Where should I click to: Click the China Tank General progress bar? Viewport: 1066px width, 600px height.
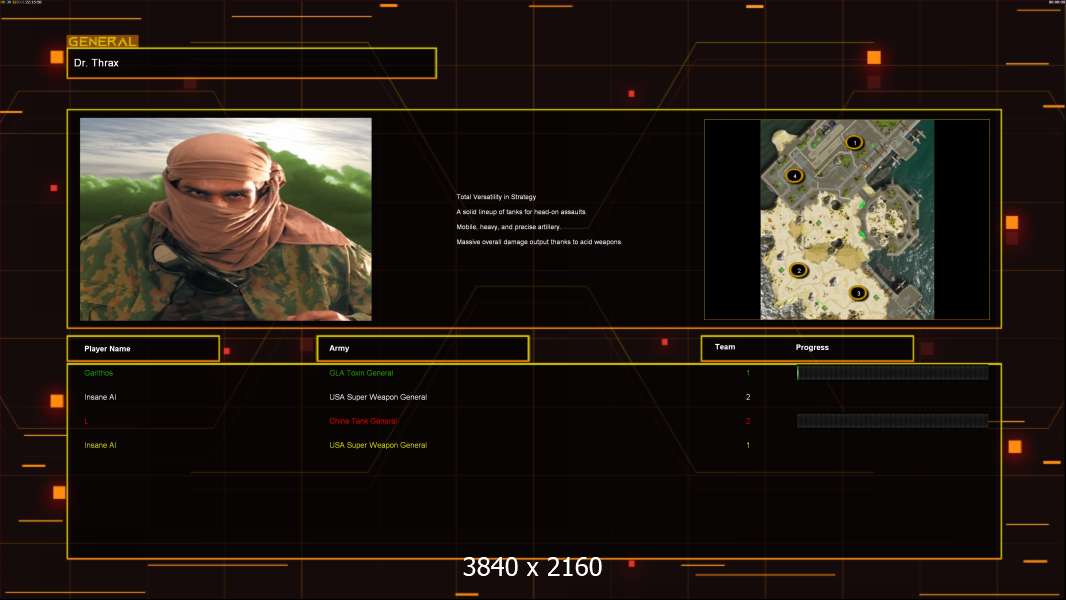(x=893, y=421)
